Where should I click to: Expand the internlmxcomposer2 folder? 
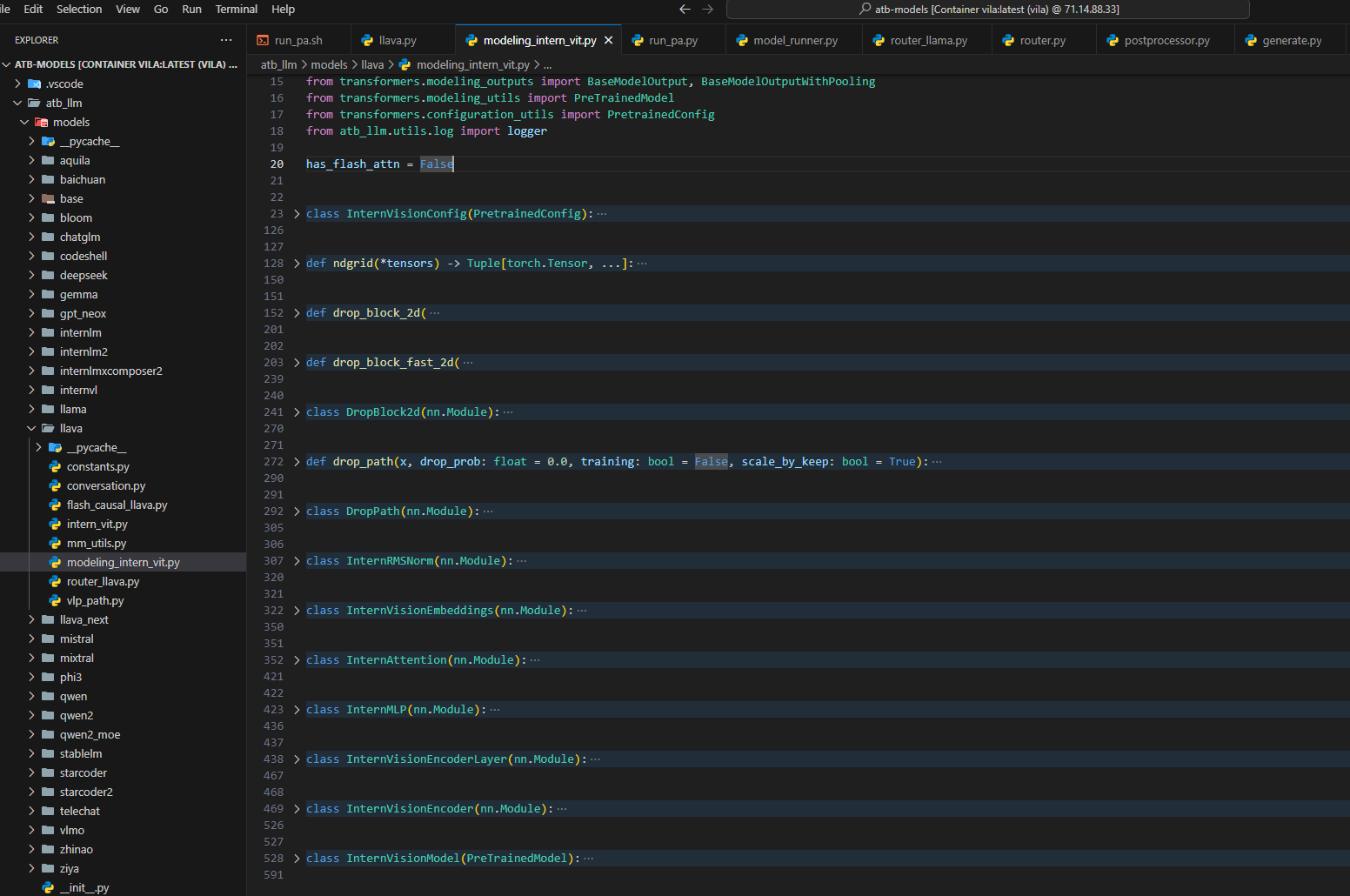tap(32, 371)
